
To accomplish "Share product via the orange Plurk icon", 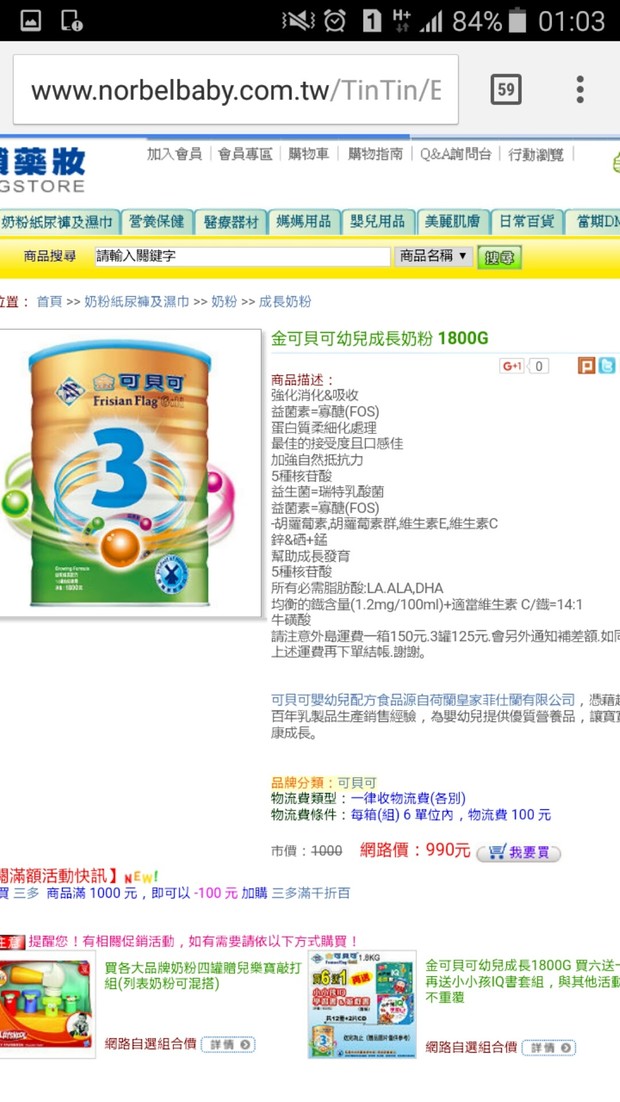I will 586,365.
